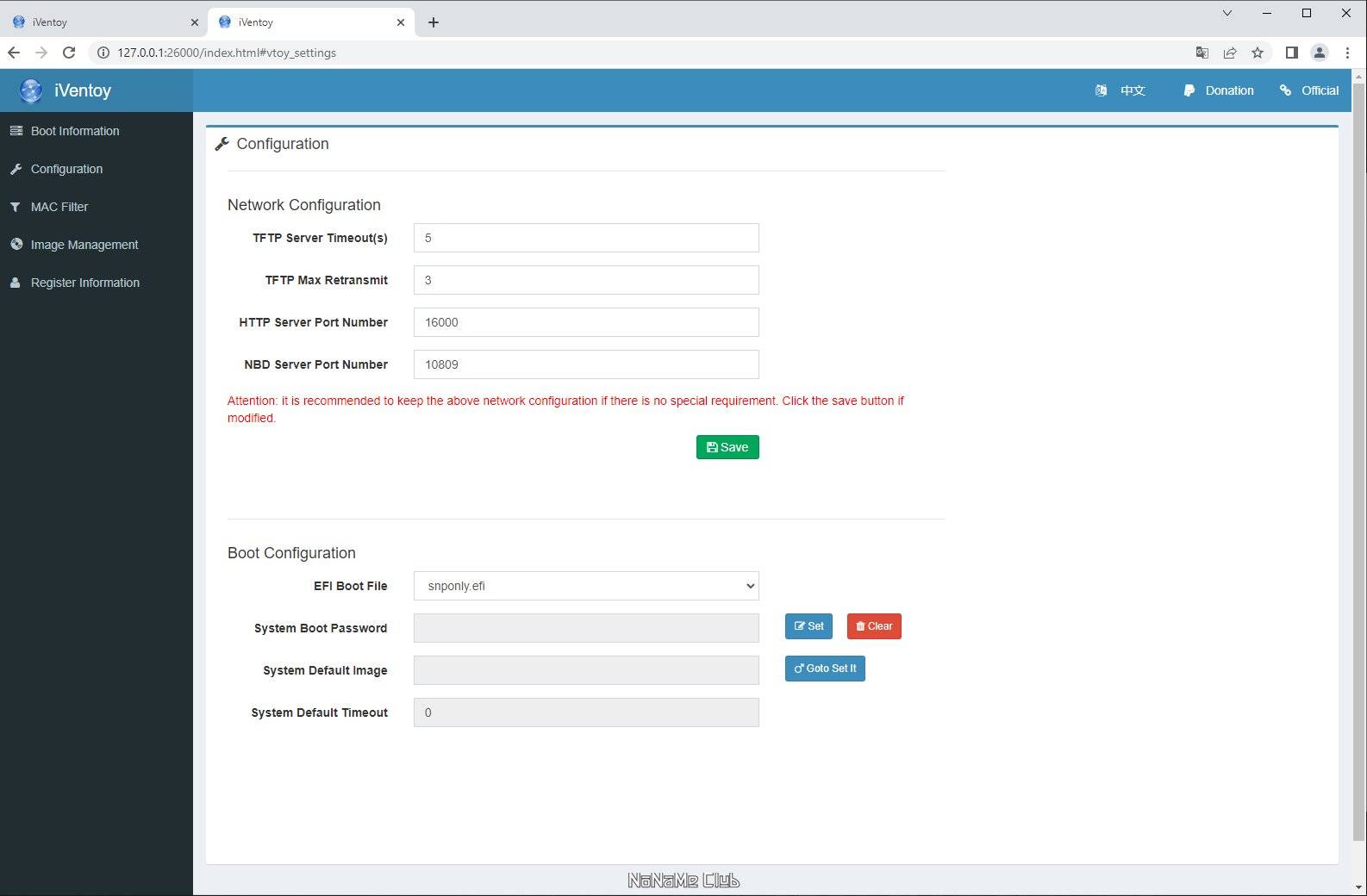Click the NBD Server Port Number field
1367x896 pixels.
586,364
